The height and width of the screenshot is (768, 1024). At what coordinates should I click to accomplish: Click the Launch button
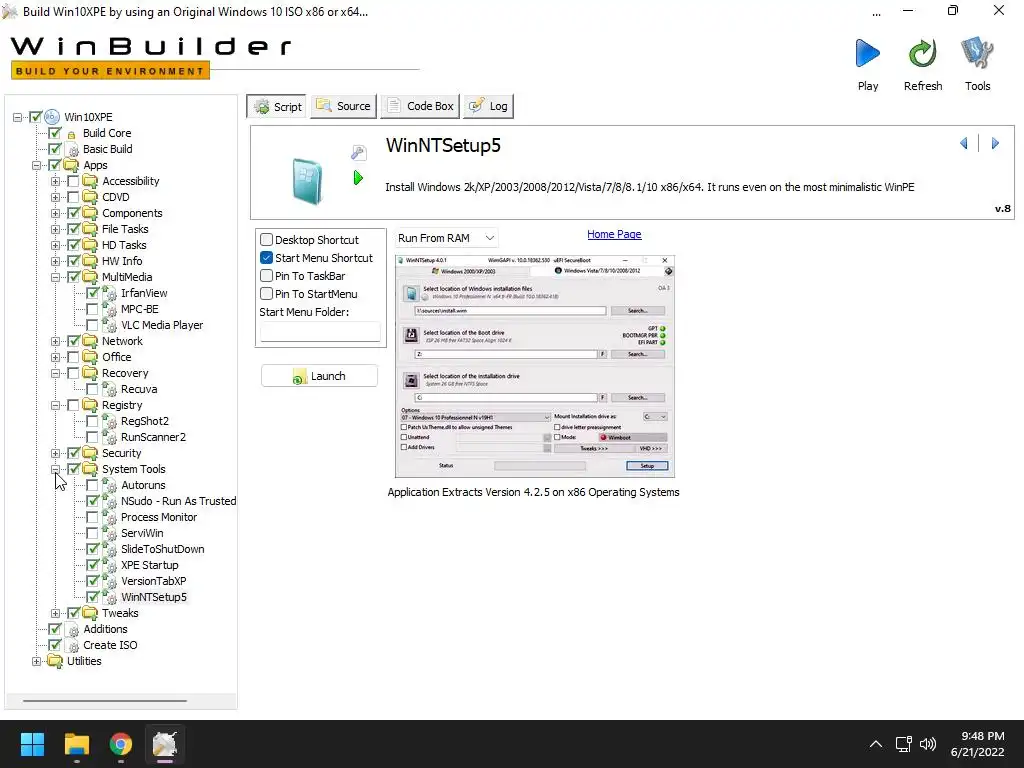tap(319, 376)
